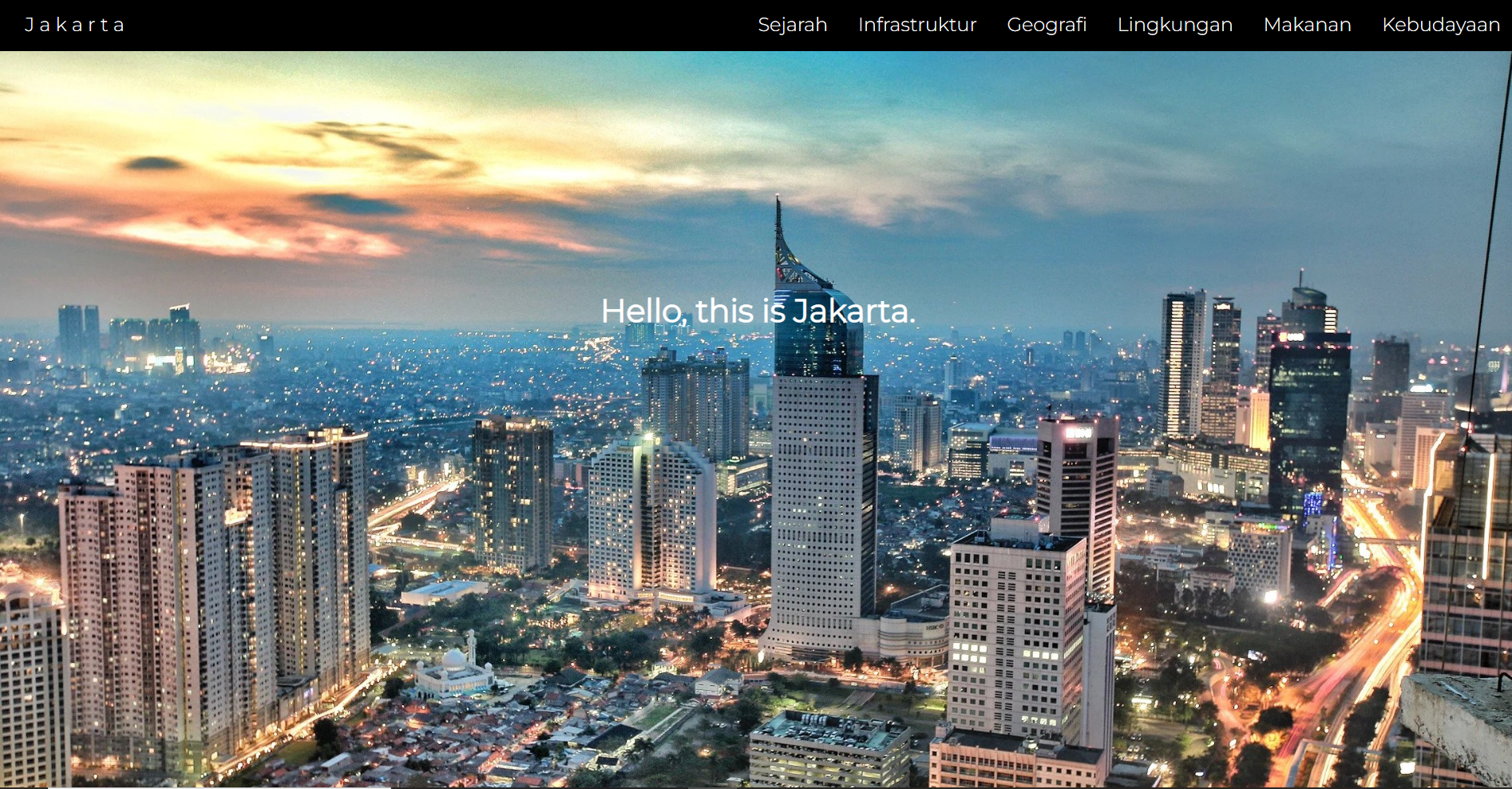Open the Lingkungan menu item
This screenshot has height=789, width=1512.
(x=1174, y=25)
